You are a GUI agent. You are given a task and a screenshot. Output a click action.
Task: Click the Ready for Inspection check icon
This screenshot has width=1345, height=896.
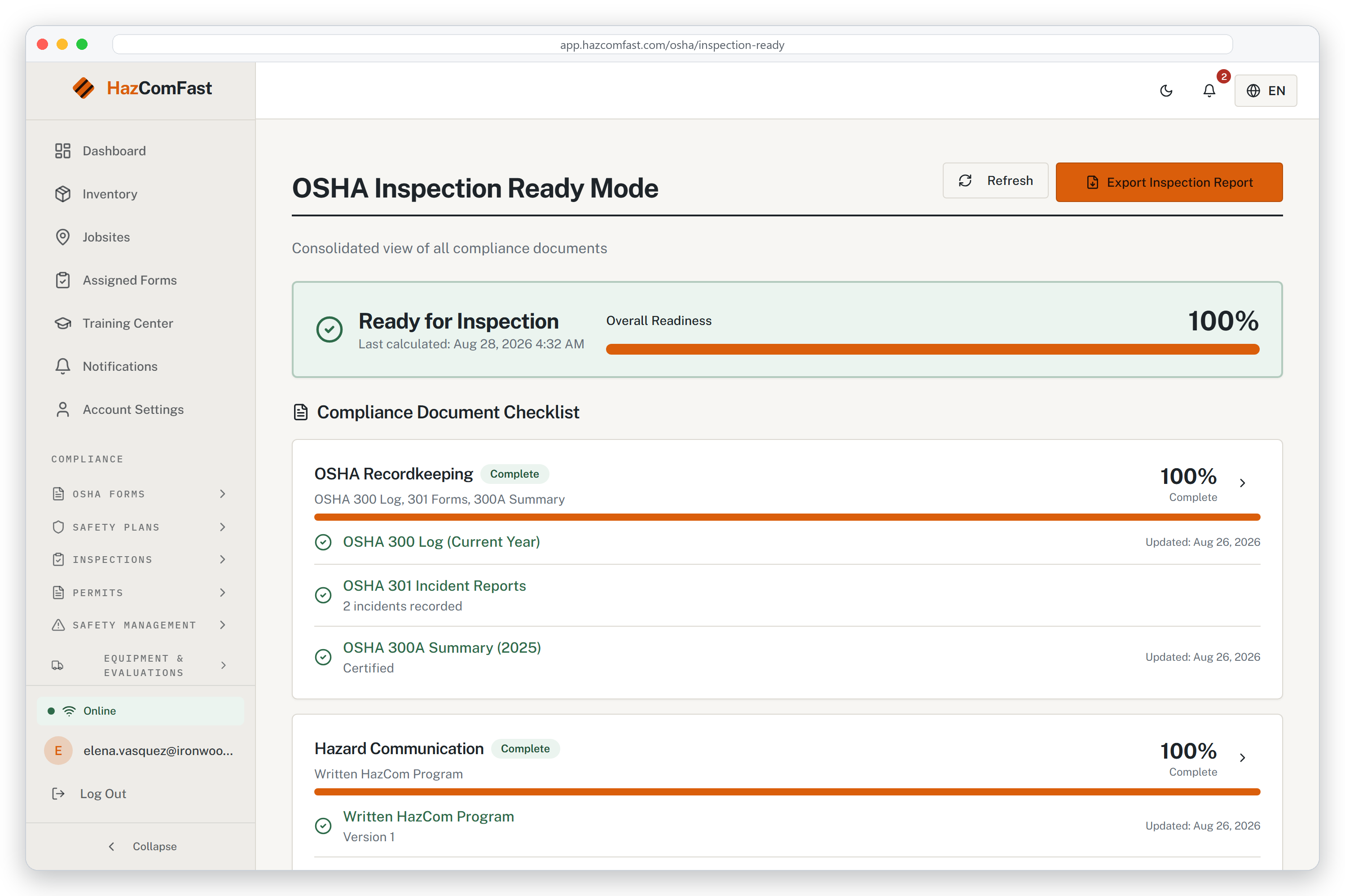point(330,329)
